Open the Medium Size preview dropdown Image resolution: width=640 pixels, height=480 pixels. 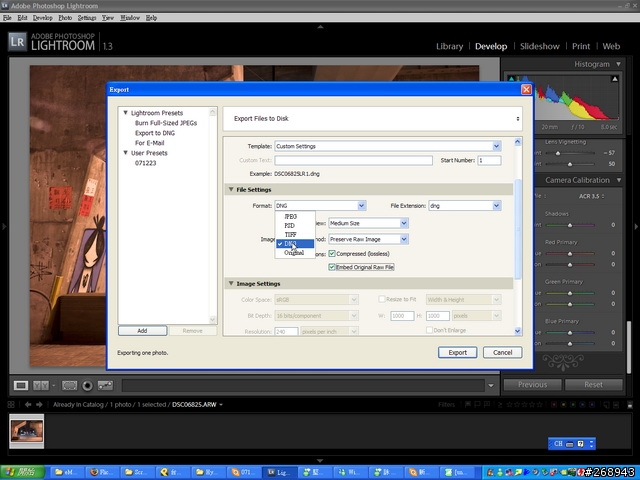click(404, 223)
